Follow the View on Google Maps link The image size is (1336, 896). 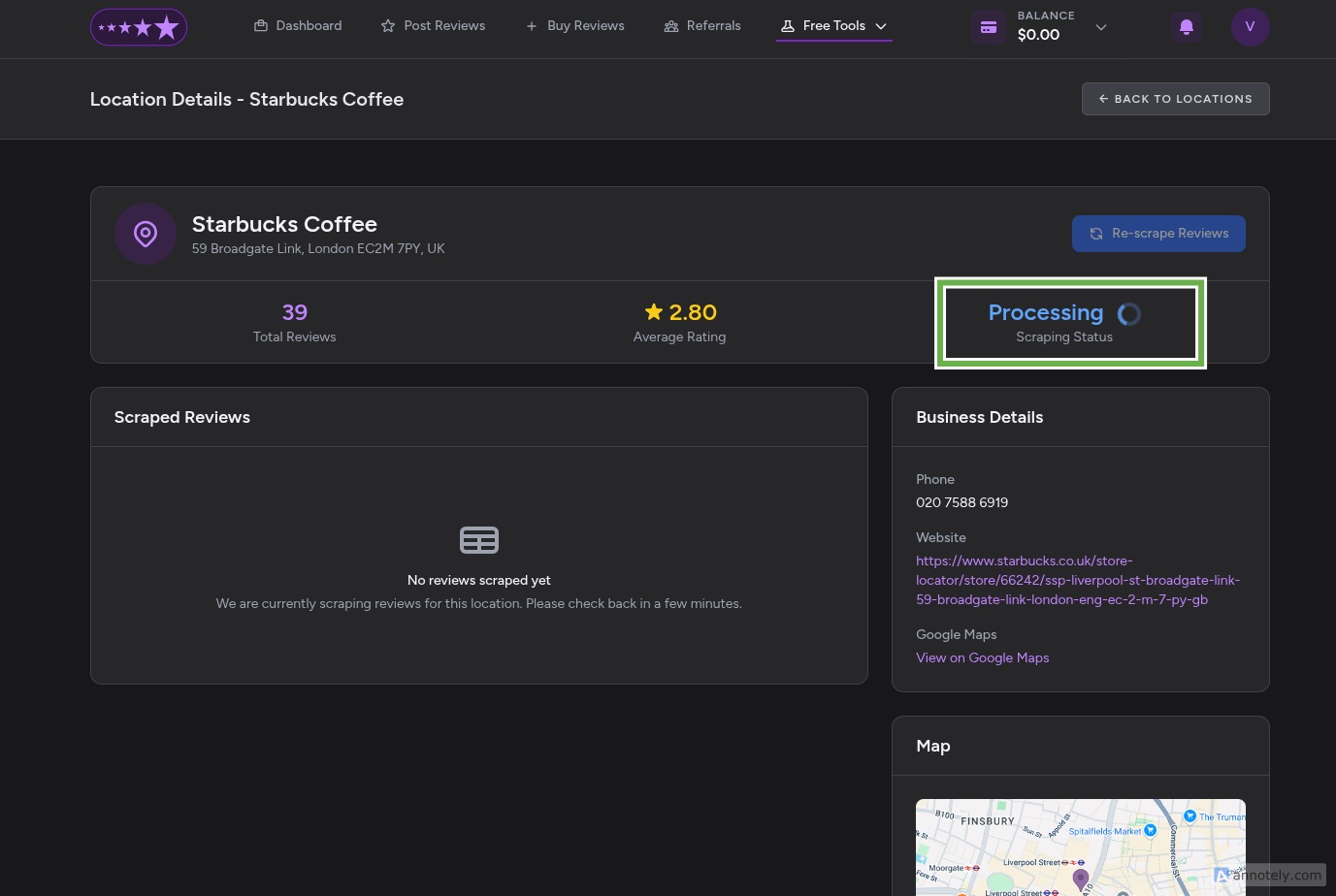tap(982, 657)
